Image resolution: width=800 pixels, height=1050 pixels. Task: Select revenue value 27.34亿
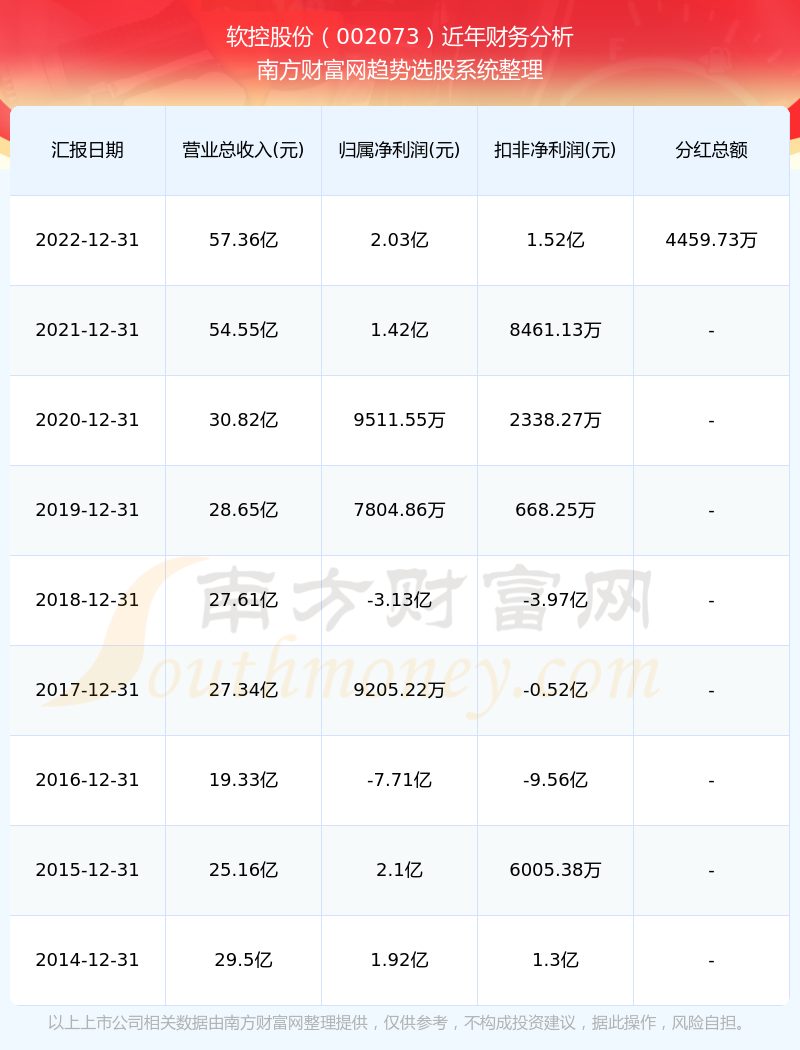coord(244,690)
